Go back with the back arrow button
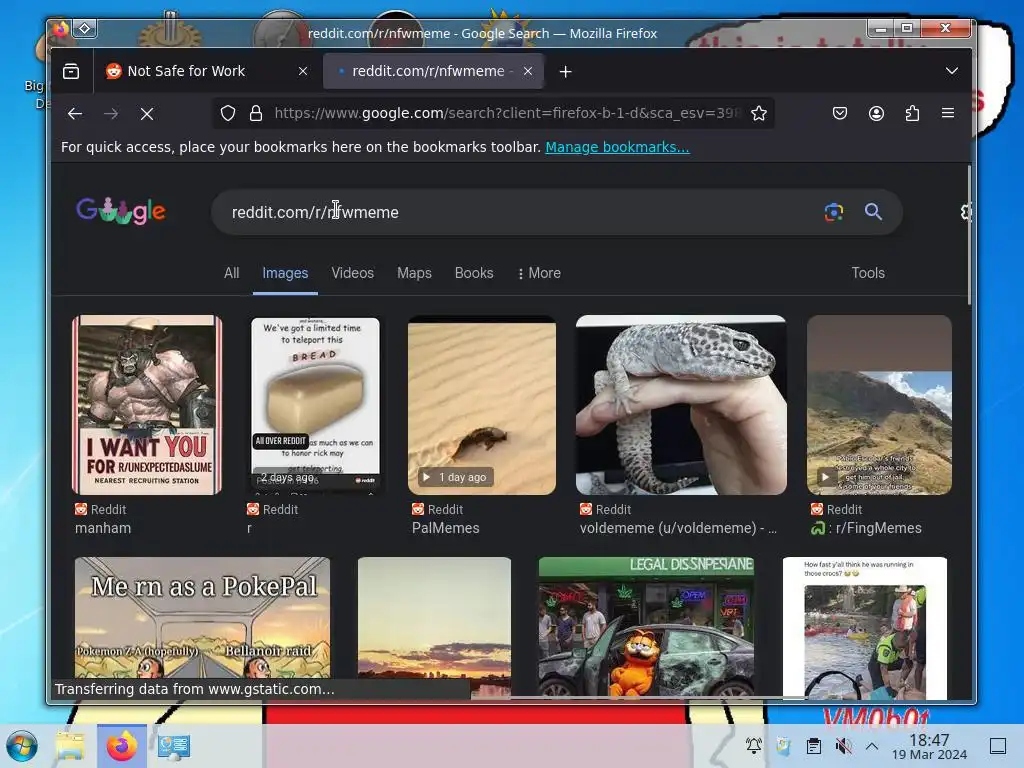The height and width of the screenshot is (768, 1024). pos(75,114)
